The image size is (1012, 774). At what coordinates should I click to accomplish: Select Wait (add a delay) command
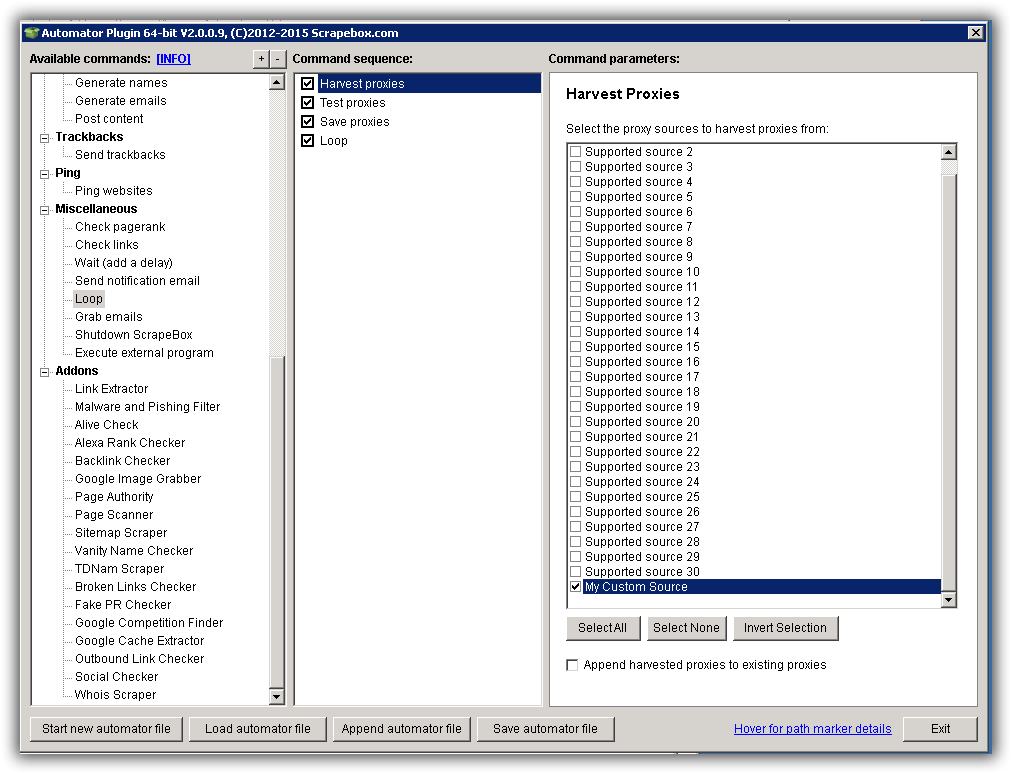click(123, 263)
